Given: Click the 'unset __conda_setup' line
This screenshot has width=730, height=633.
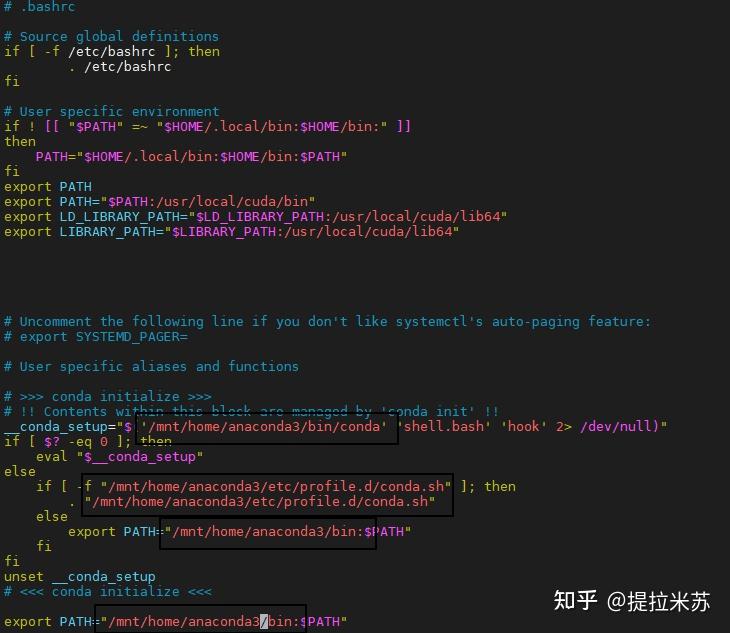Looking at the screenshot, I should (80, 577).
